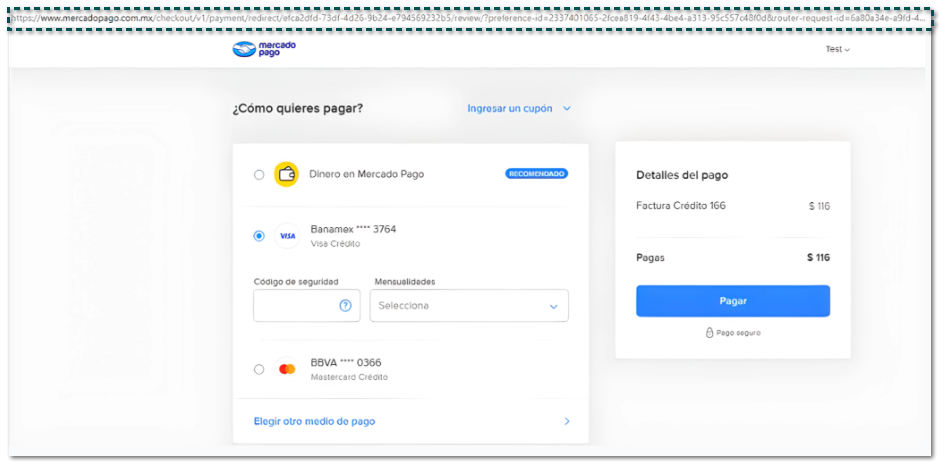This screenshot has width=945, height=465.
Task: Choose Elegir otro medio de pago link
Action: pyautogui.click(x=315, y=422)
